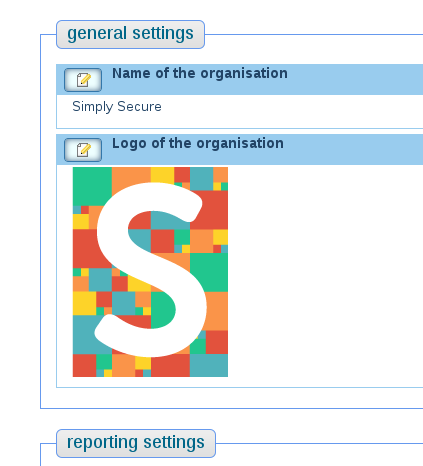Click the 'Name of the organisation' label
This screenshot has height=466, width=423.
pos(200,73)
